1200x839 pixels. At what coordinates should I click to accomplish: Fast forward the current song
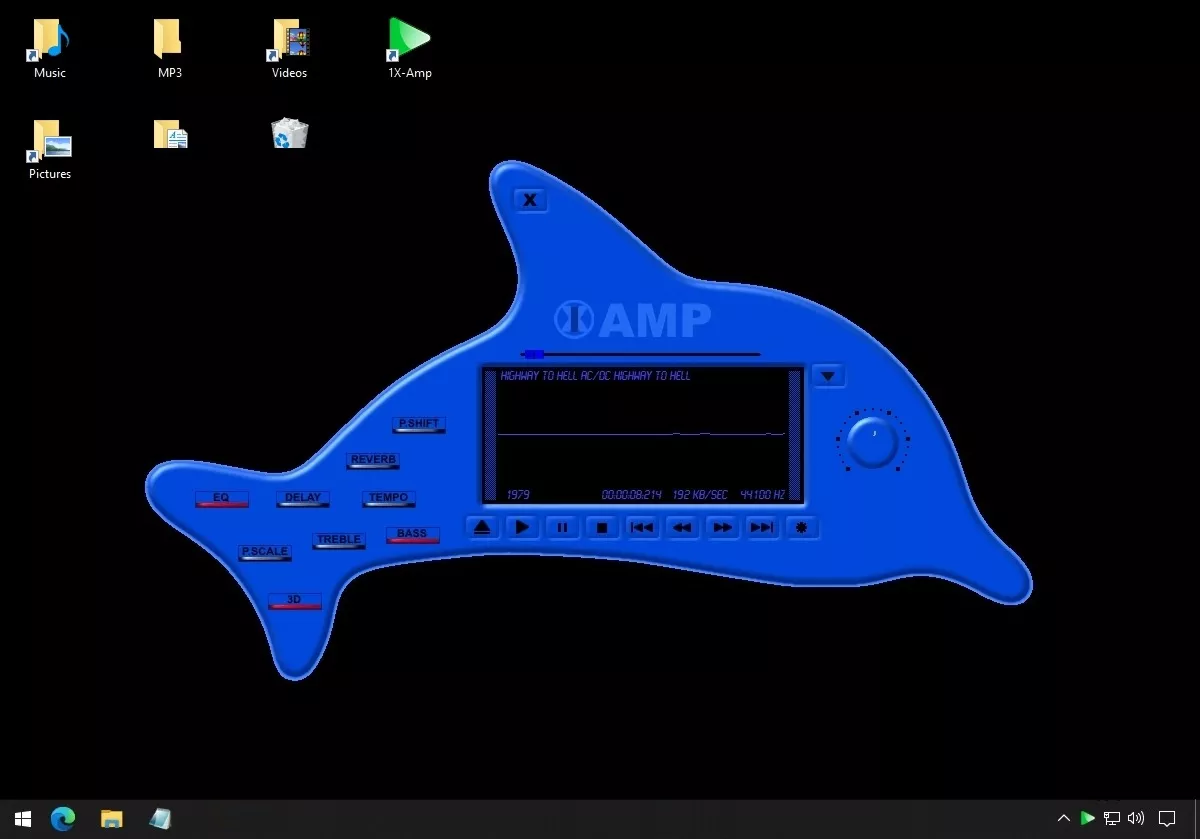point(722,528)
